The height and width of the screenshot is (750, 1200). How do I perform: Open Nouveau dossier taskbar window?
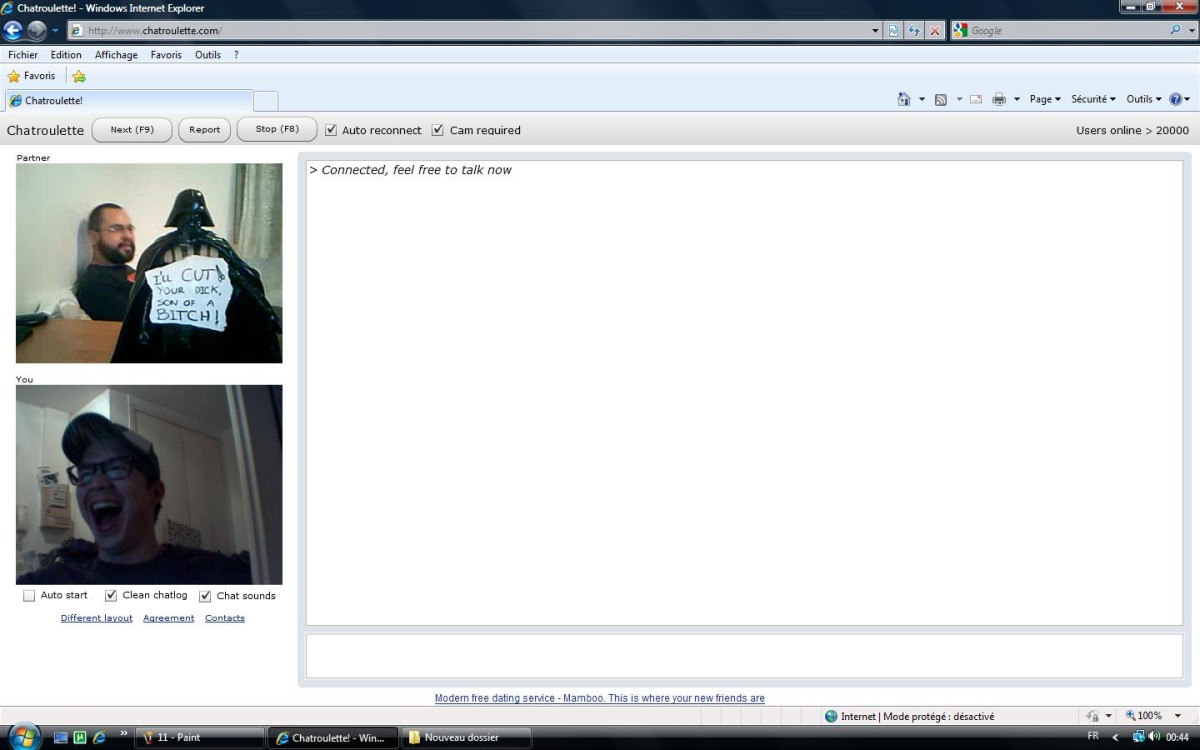click(466, 738)
